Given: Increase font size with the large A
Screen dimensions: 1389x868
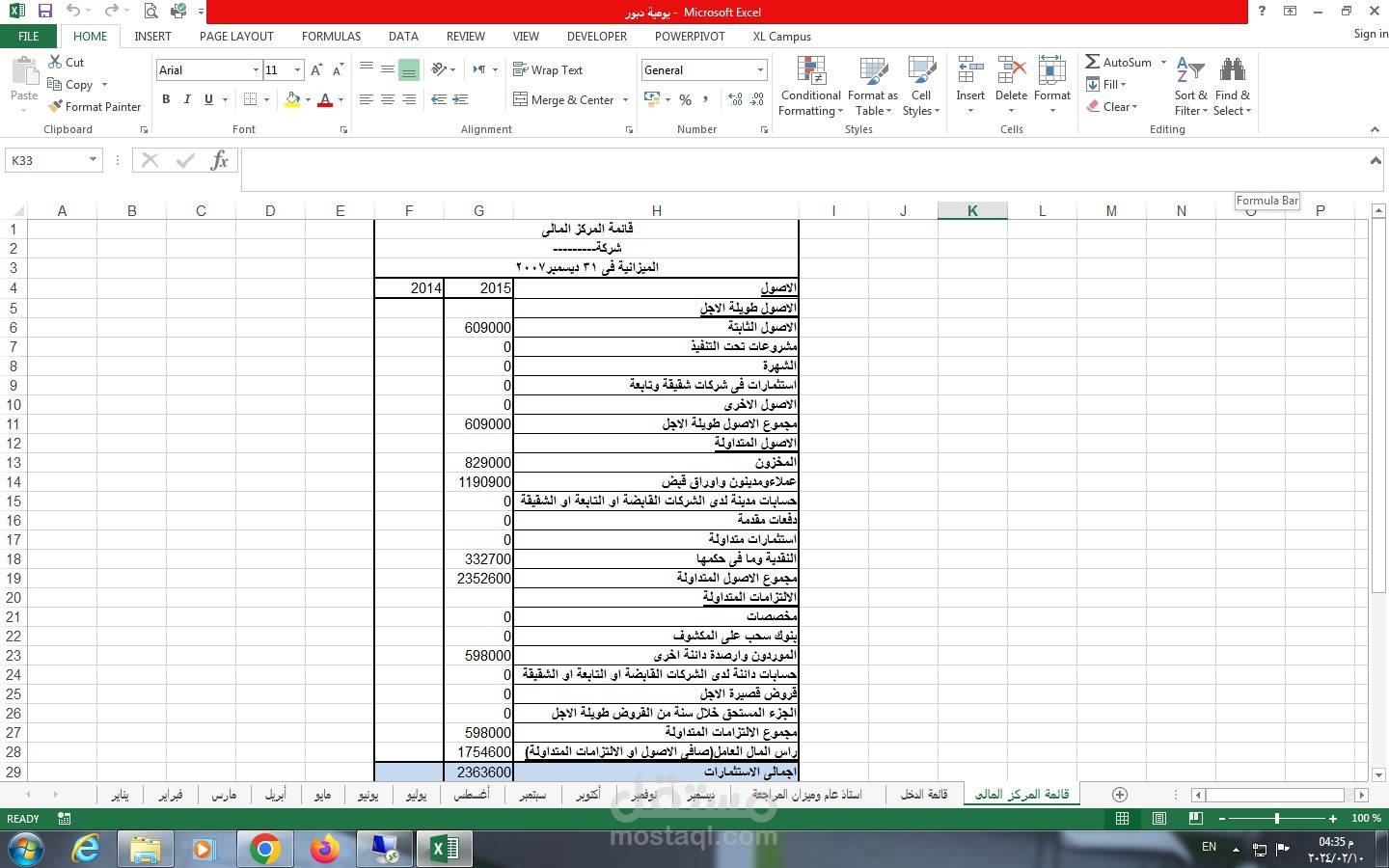Looking at the screenshot, I should point(316,69).
